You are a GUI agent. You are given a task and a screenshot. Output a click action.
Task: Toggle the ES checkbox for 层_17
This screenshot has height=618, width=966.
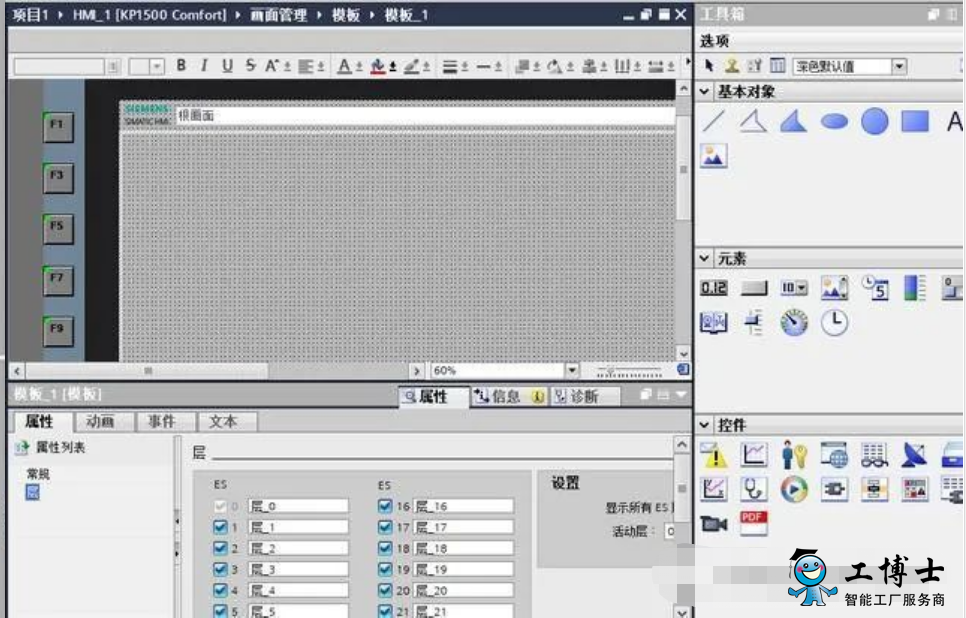click(x=385, y=527)
